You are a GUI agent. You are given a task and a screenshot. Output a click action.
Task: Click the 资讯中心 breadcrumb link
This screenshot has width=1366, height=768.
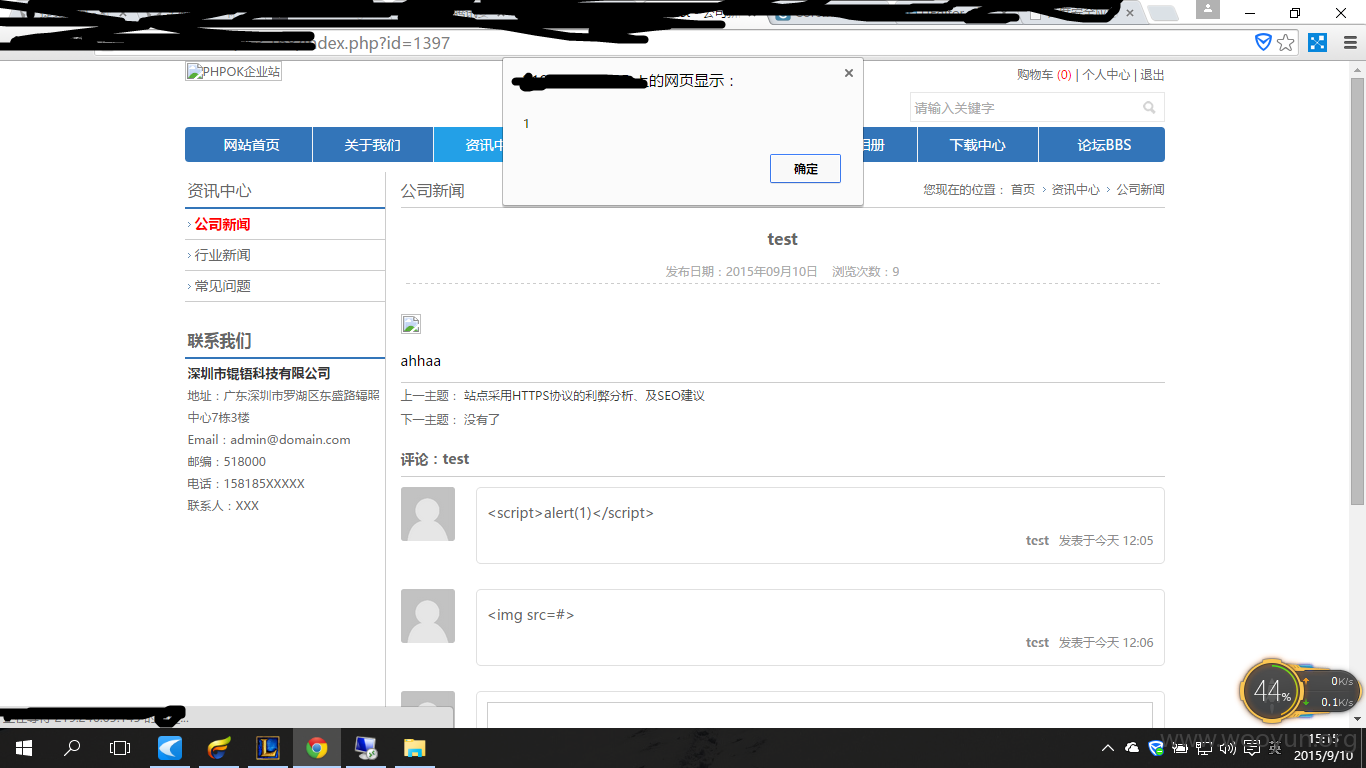pyautogui.click(x=1075, y=190)
